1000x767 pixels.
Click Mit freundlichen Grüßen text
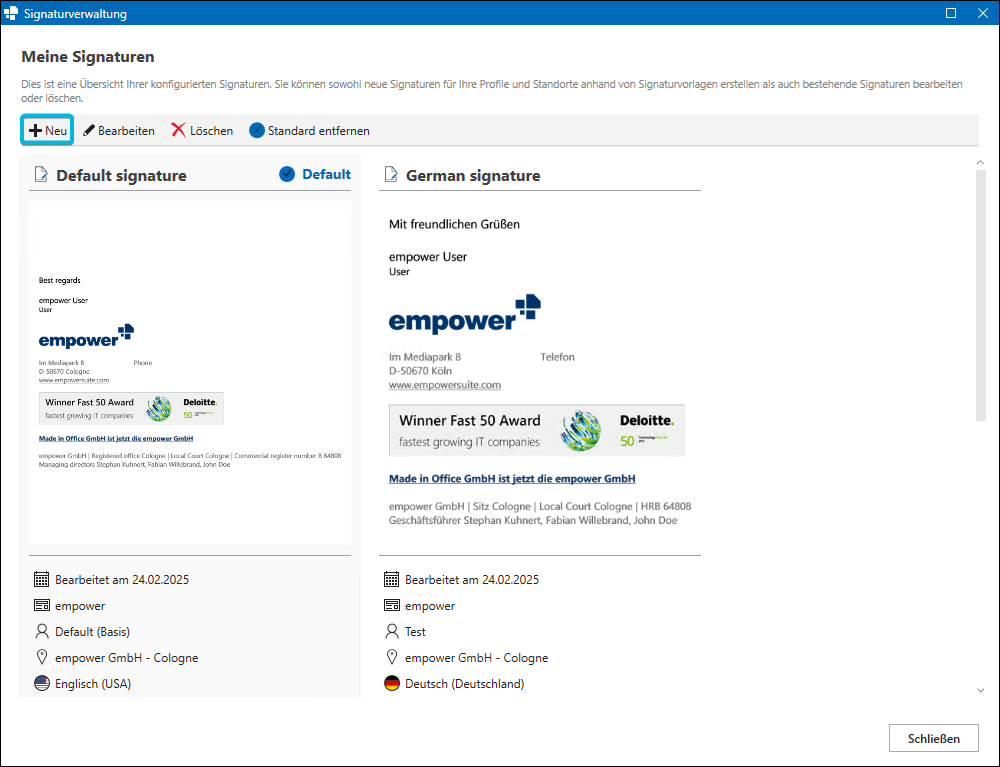click(x=454, y=224)
